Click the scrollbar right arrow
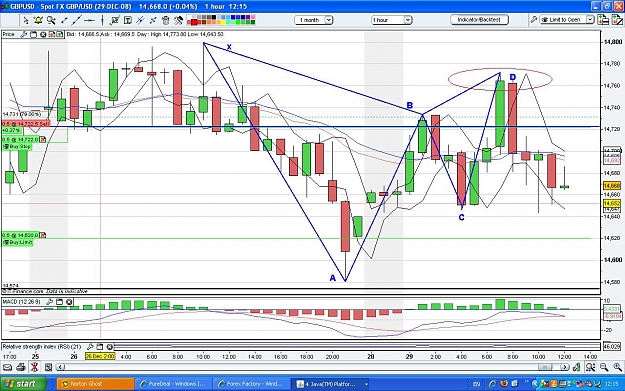 (565, 367)
